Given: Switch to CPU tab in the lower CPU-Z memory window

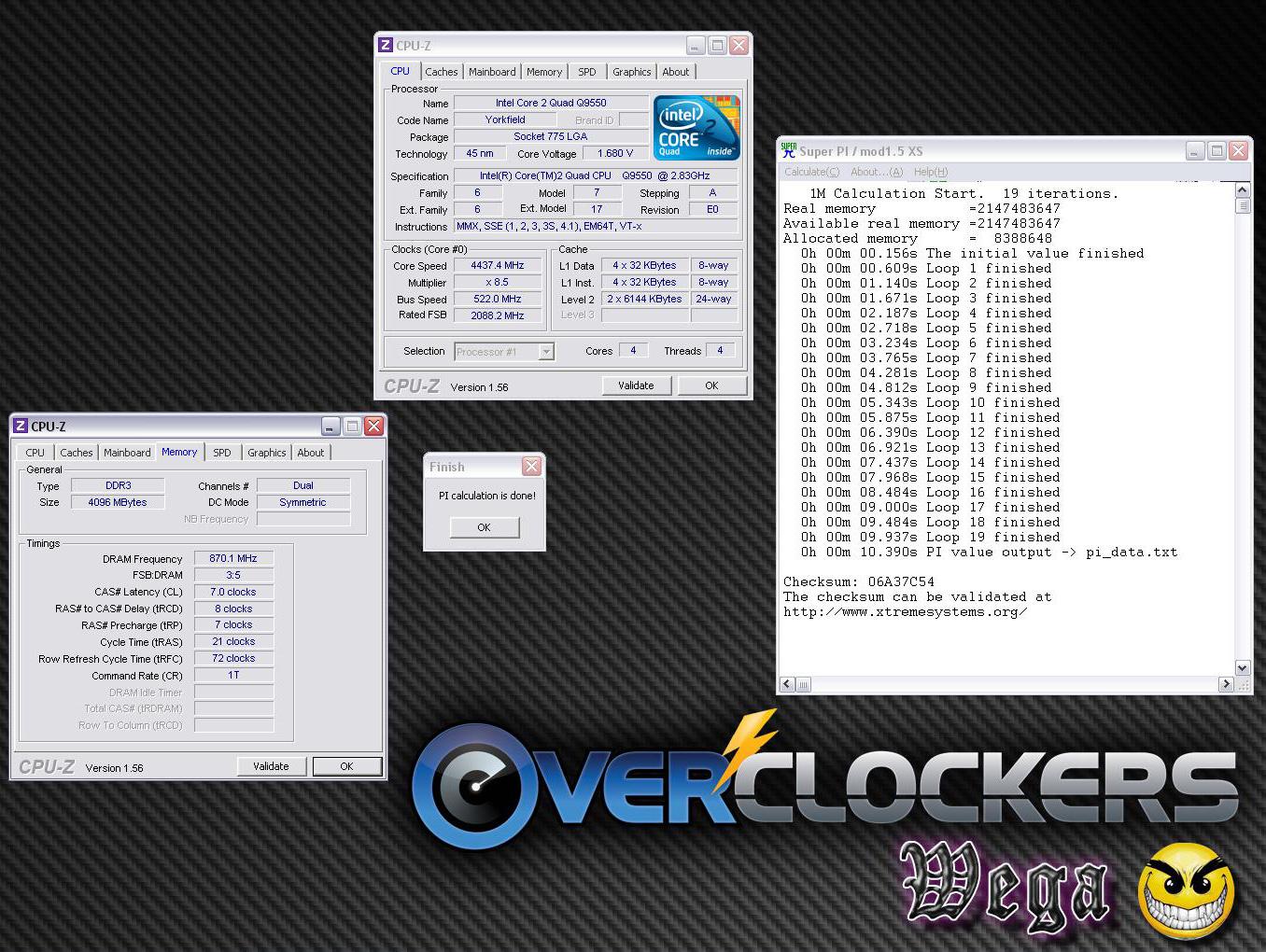Looking at the screenshot, I should coord(35,453).
